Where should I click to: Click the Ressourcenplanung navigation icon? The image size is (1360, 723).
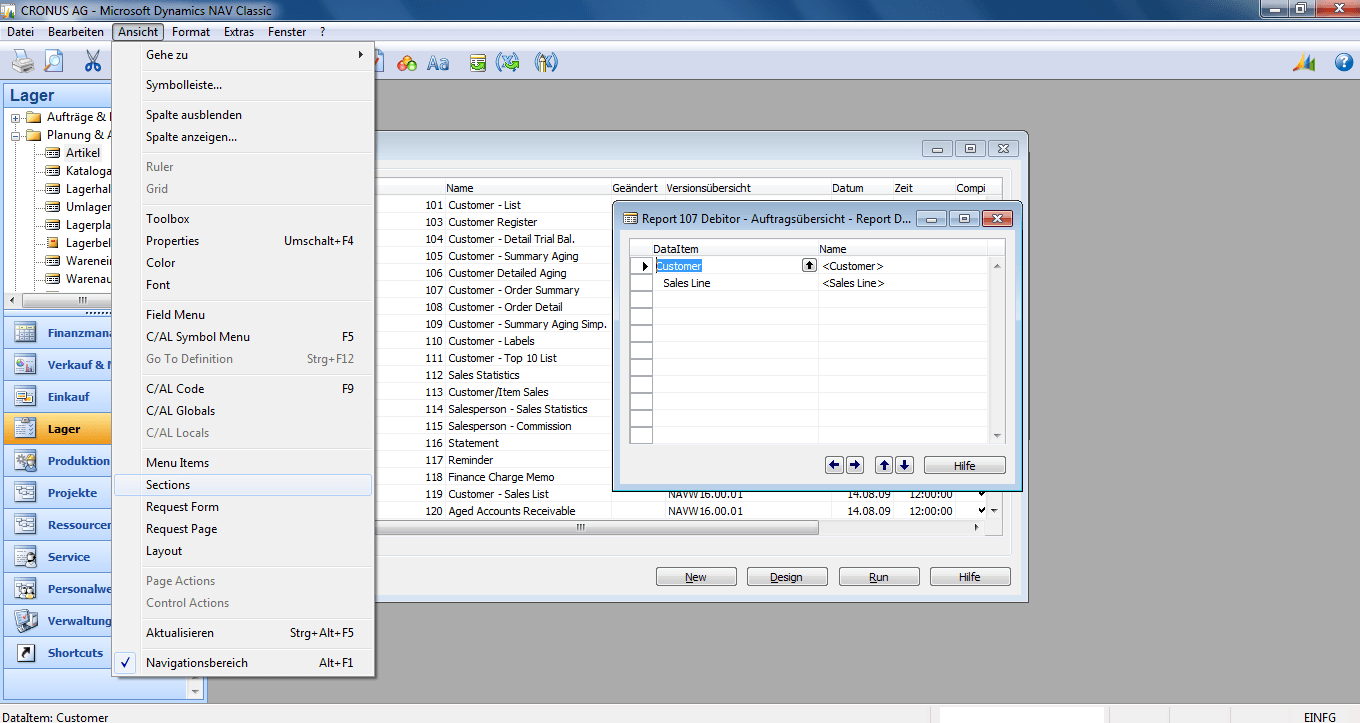26,525
